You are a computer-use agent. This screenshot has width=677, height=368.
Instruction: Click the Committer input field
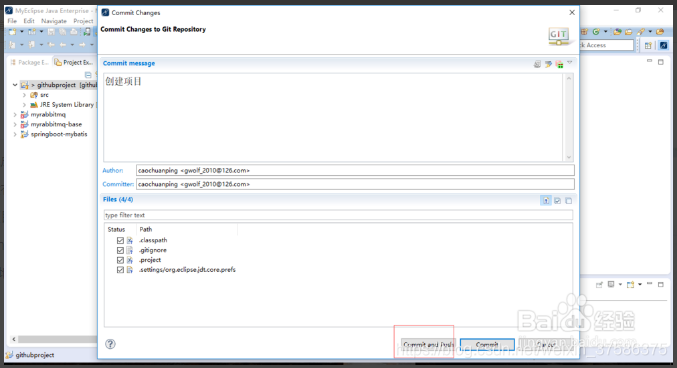tap(355, 184)
